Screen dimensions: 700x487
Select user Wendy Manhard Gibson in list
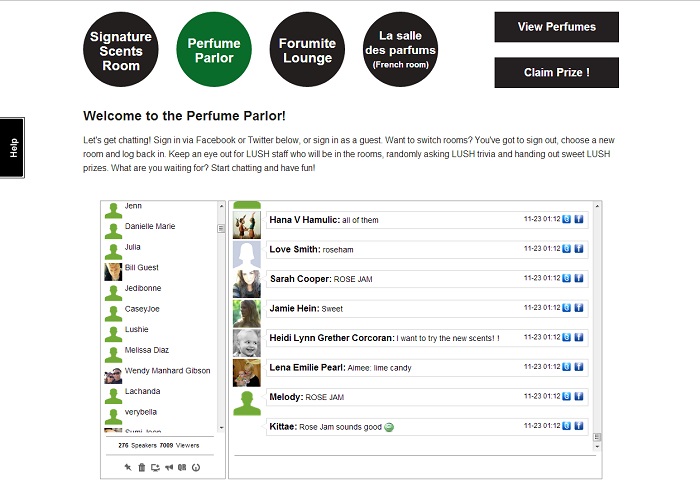coord(167,371)
